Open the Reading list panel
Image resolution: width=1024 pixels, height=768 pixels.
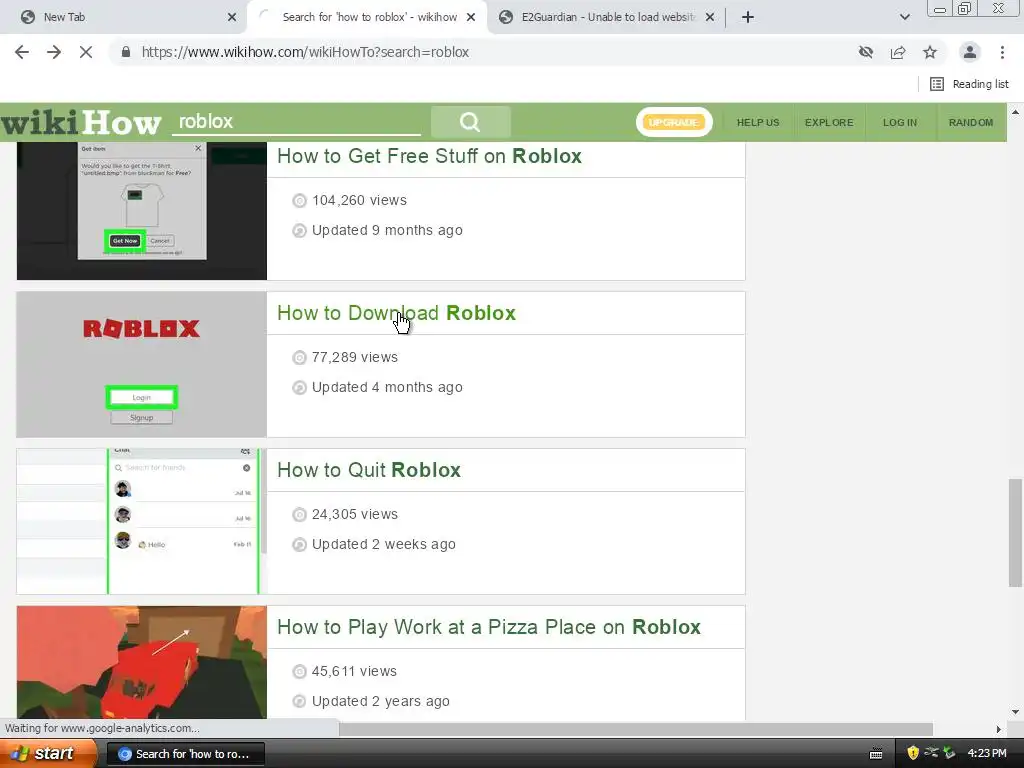click(969, 84)
